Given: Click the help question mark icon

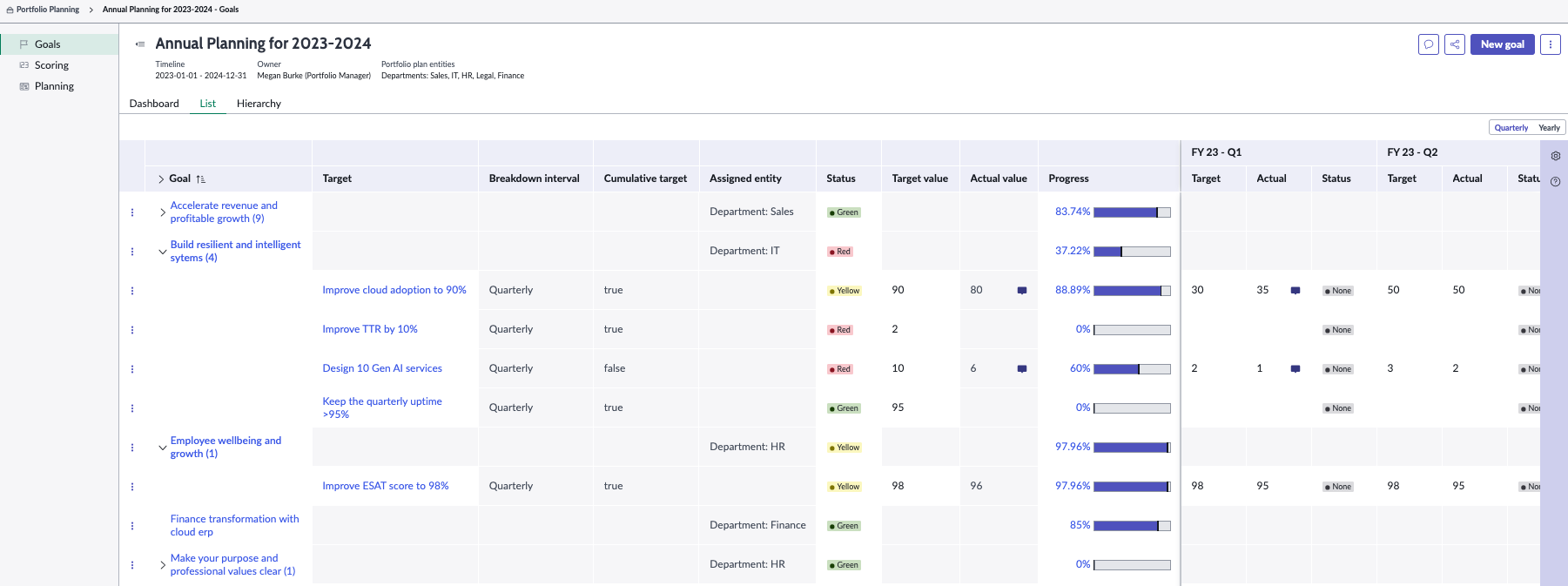Looking at the screenshot, I should [x=1555, y=182].
